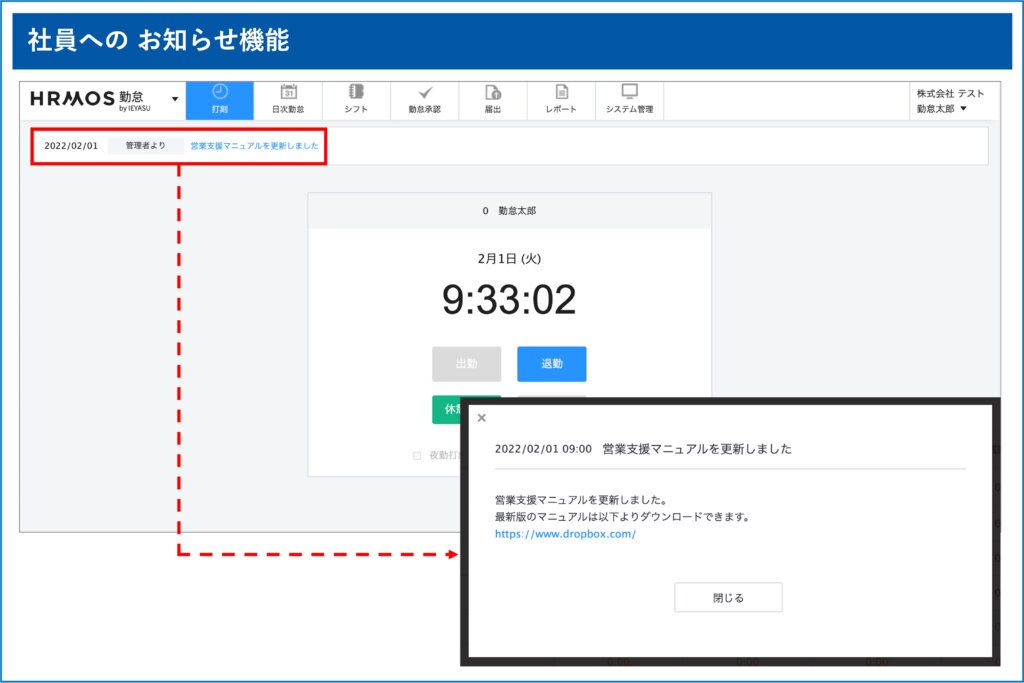Click the 9:33:02 clock display
The height and width of the screenshot is (683, 1024).
509,299
